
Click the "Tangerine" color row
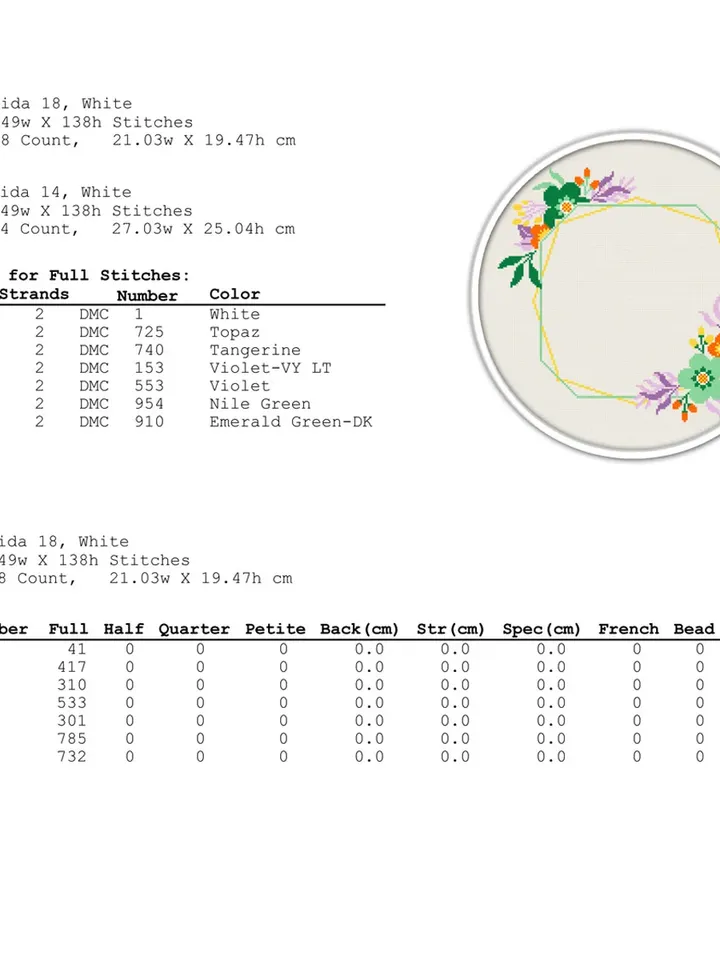254,350
